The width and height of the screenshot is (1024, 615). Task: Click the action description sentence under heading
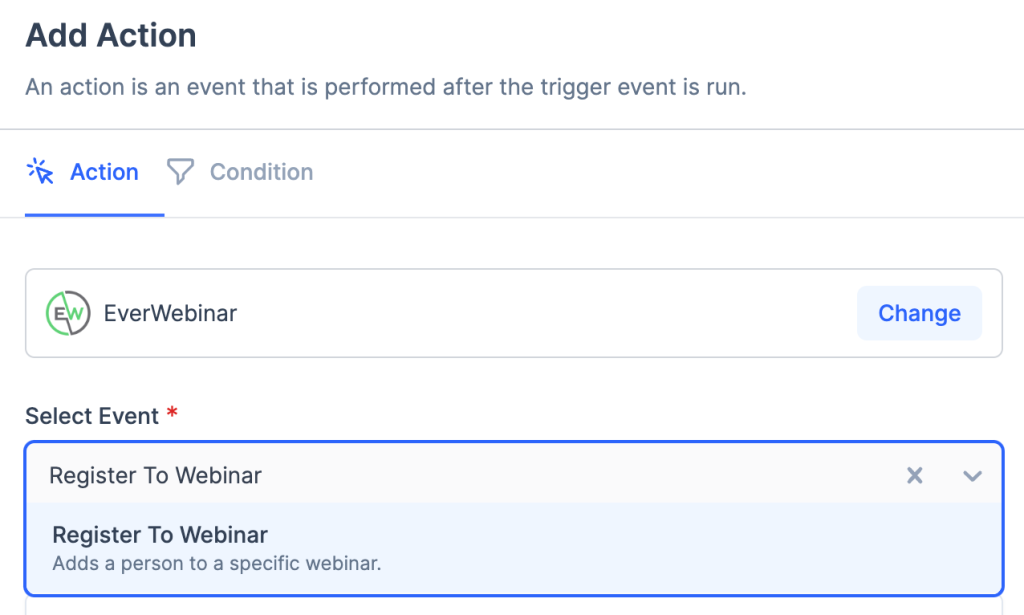pyautogui.click(x=385, y=87)
